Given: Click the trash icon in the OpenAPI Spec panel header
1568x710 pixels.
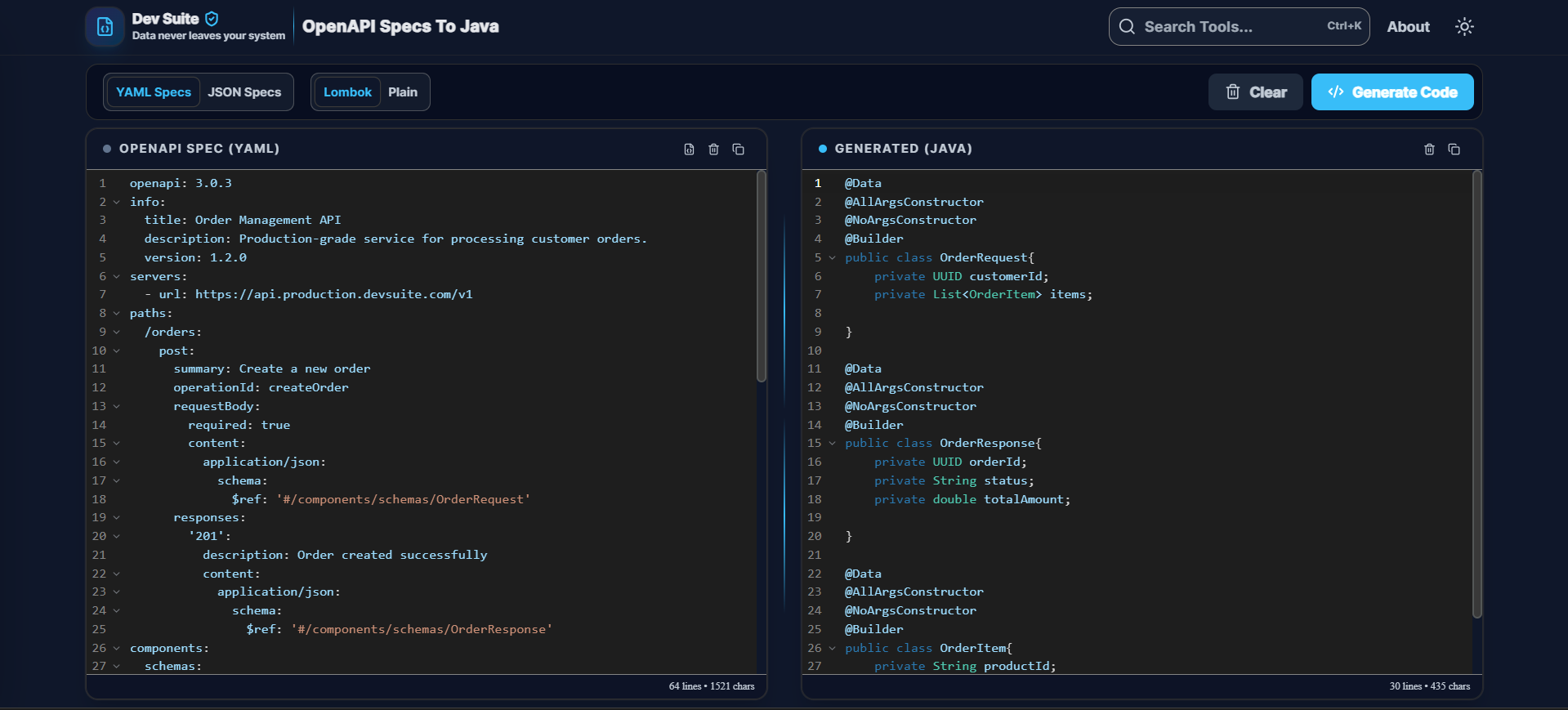Looking at the screenshot, I should click(x=714, y=150).
